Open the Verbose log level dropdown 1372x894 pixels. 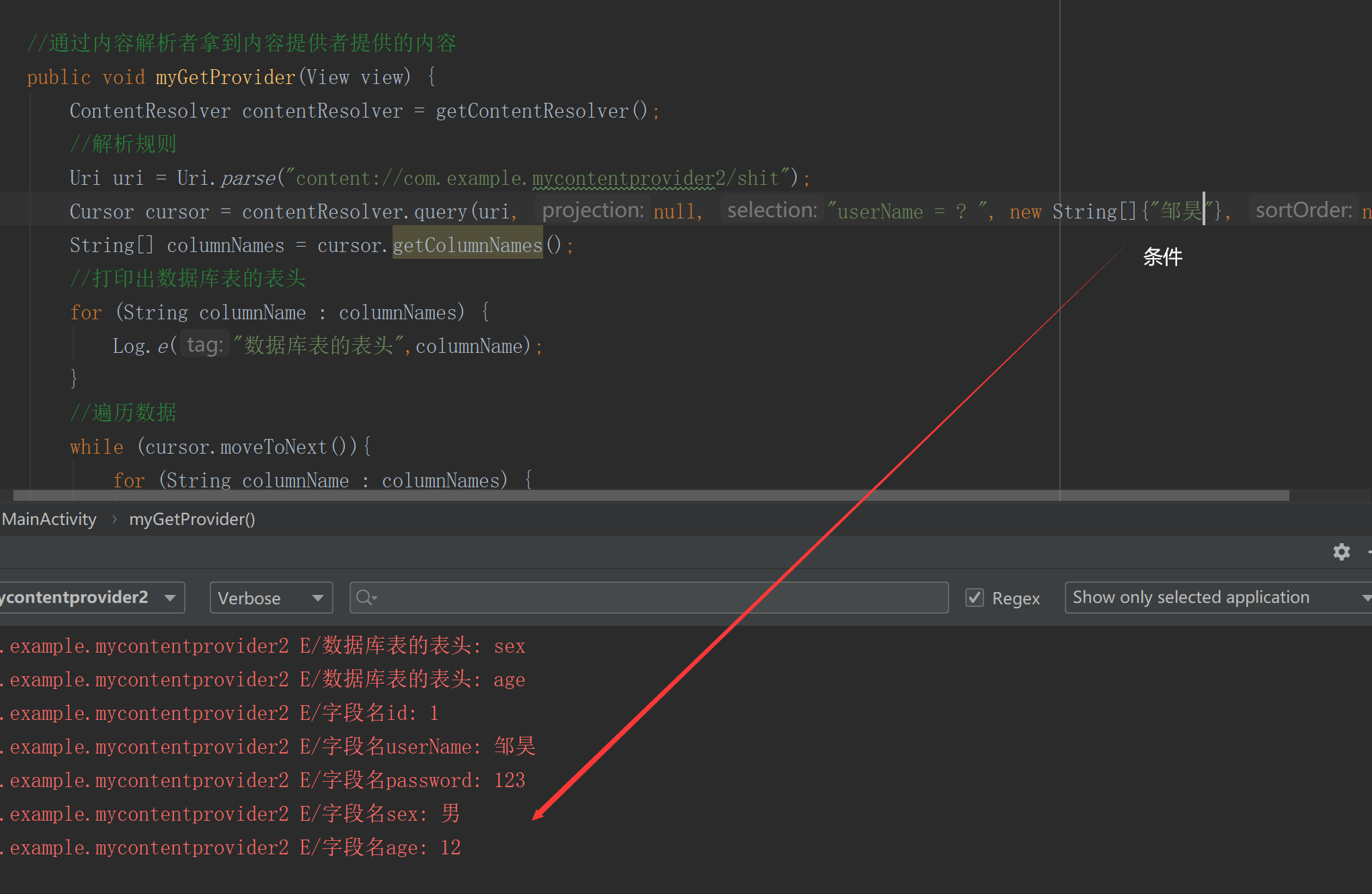click(271, 598)
